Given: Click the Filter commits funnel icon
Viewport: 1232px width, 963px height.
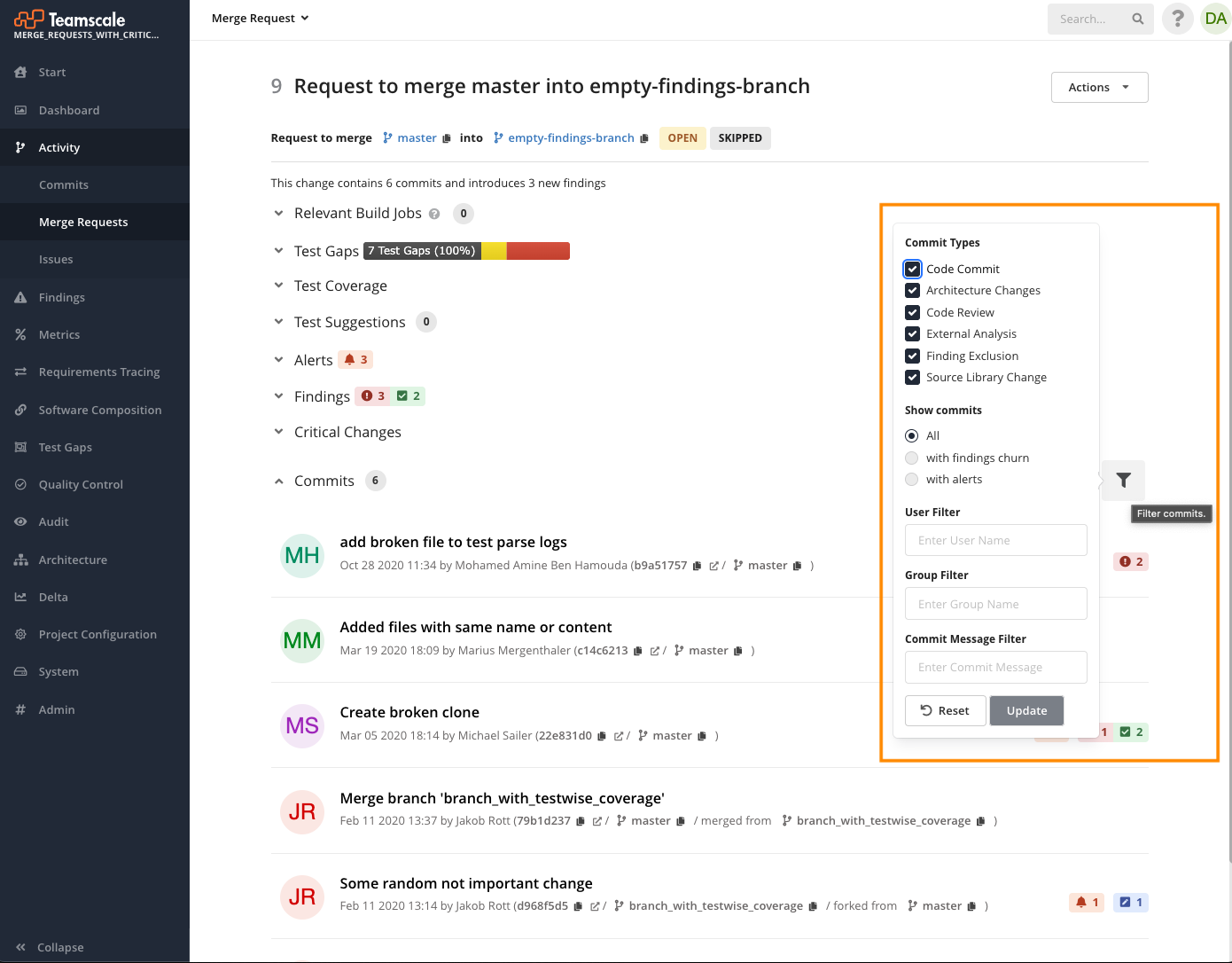Looking at the screenshot, I should click(1122, 480).
